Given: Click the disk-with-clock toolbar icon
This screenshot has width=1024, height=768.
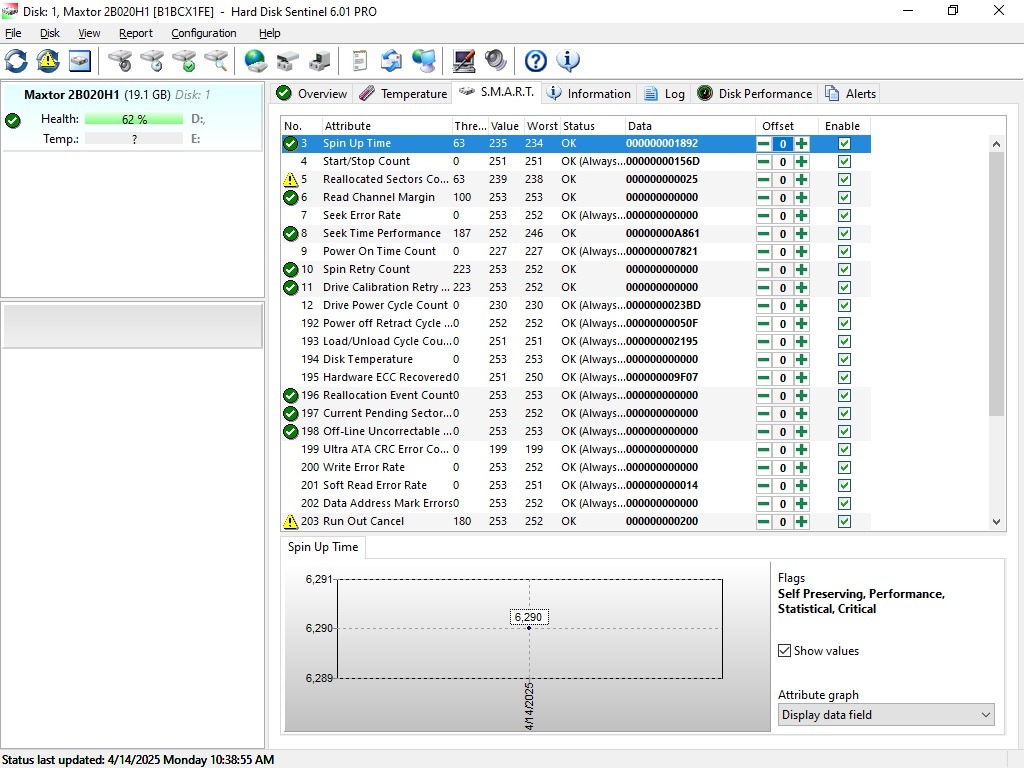Looking at the screenshot, I should [x=152, y=61].
